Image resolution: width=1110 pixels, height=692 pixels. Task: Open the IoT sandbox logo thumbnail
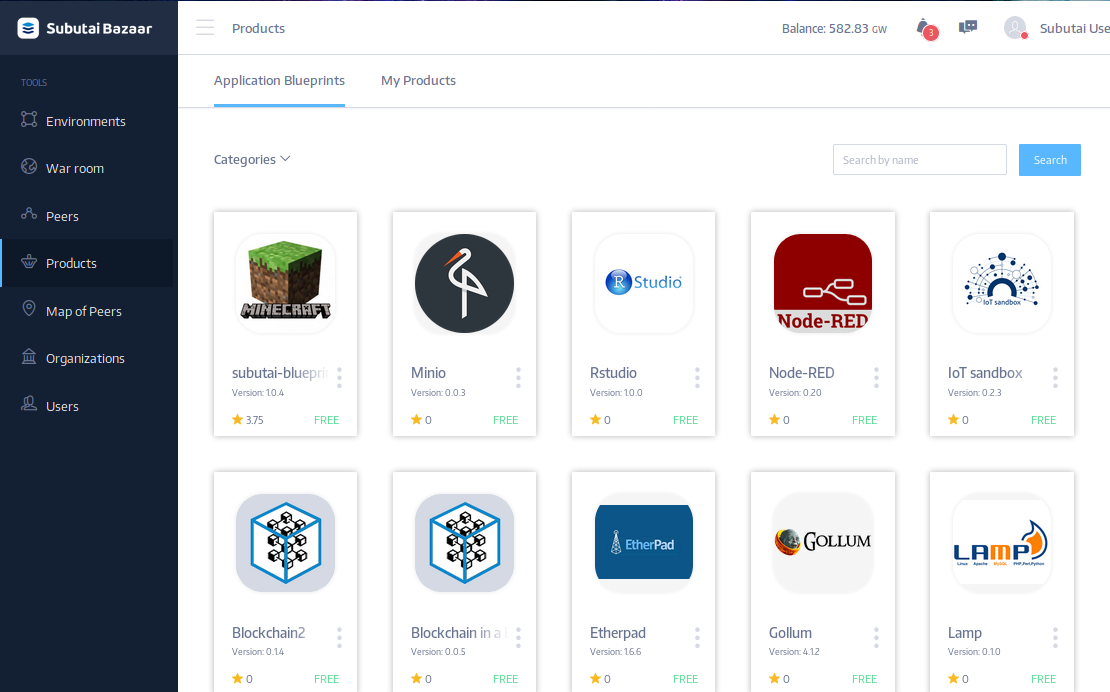pos(1002,283)
